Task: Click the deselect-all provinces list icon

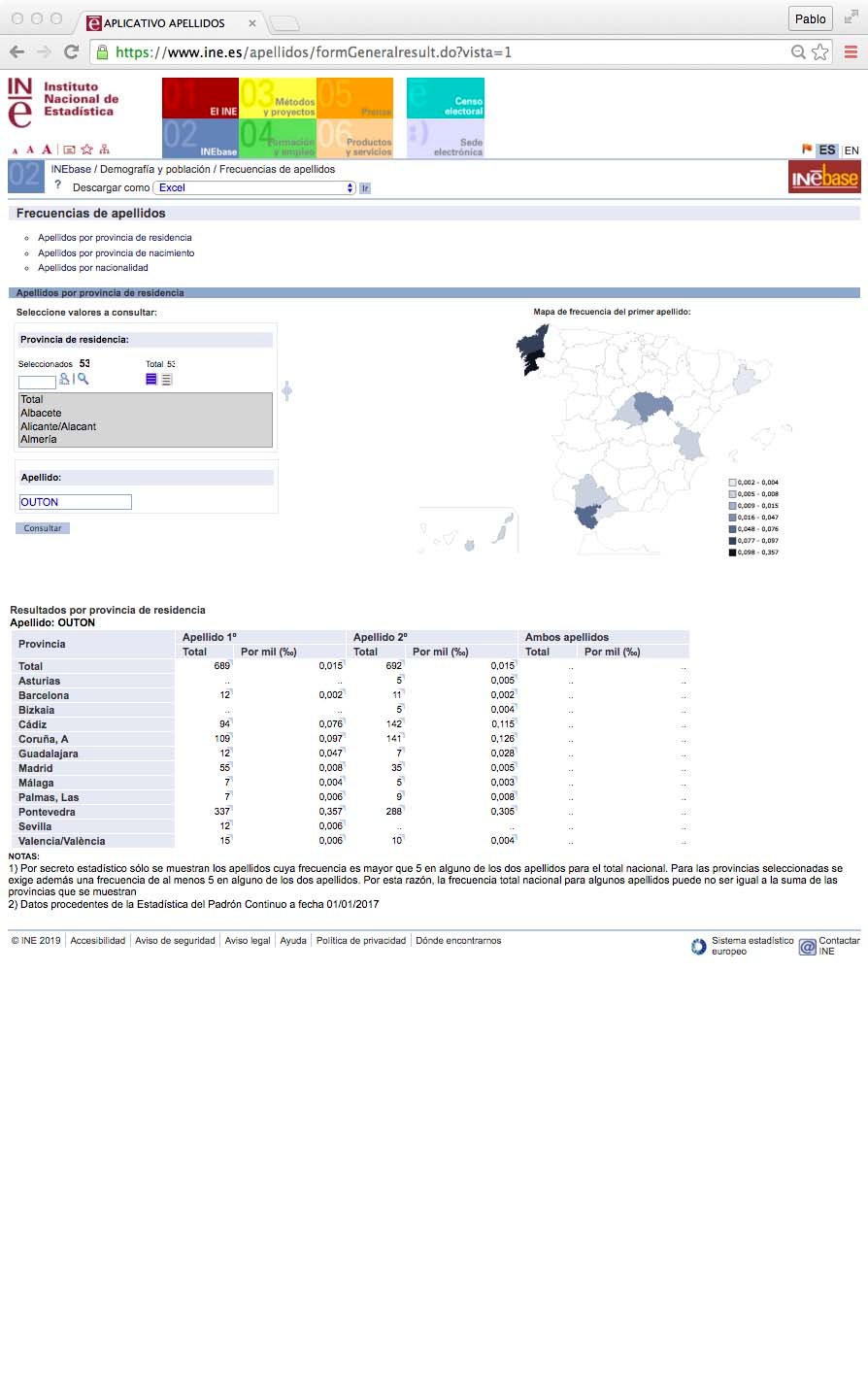Action: [x=167, y=380]
